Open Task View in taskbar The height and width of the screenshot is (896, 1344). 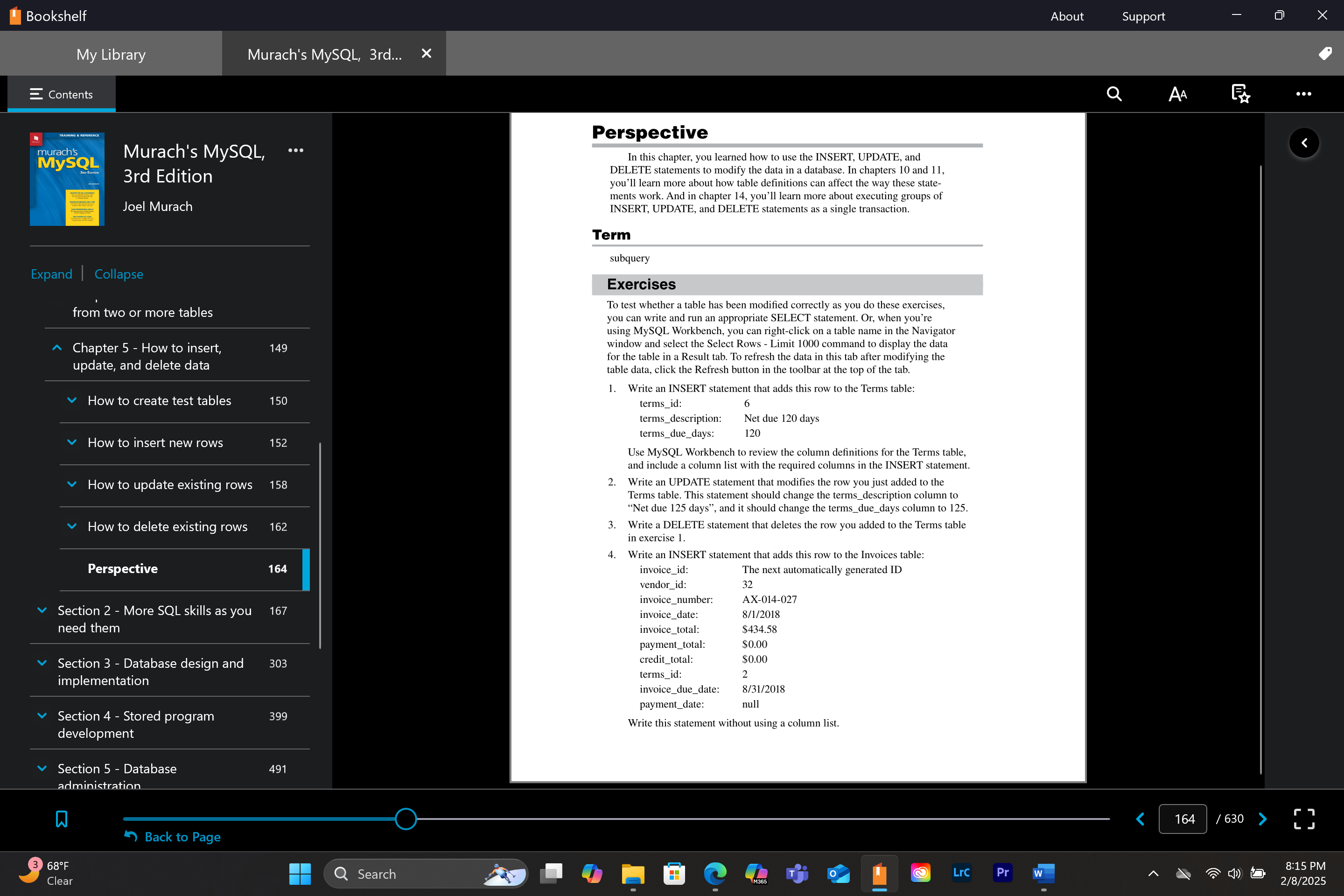point(551,874)
